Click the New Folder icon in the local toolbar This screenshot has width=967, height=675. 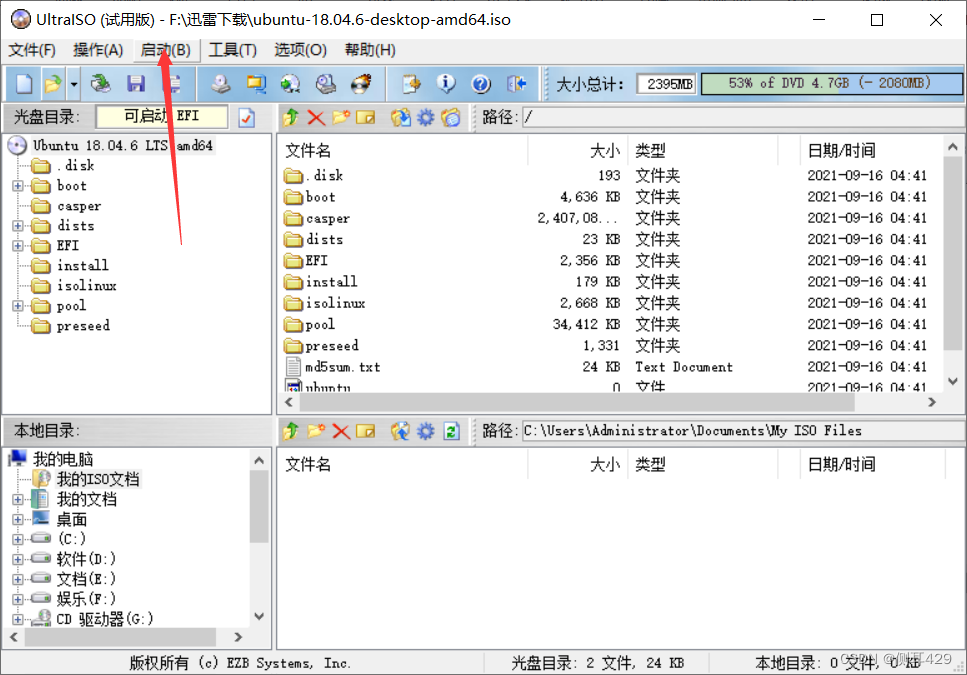(316, 431)
